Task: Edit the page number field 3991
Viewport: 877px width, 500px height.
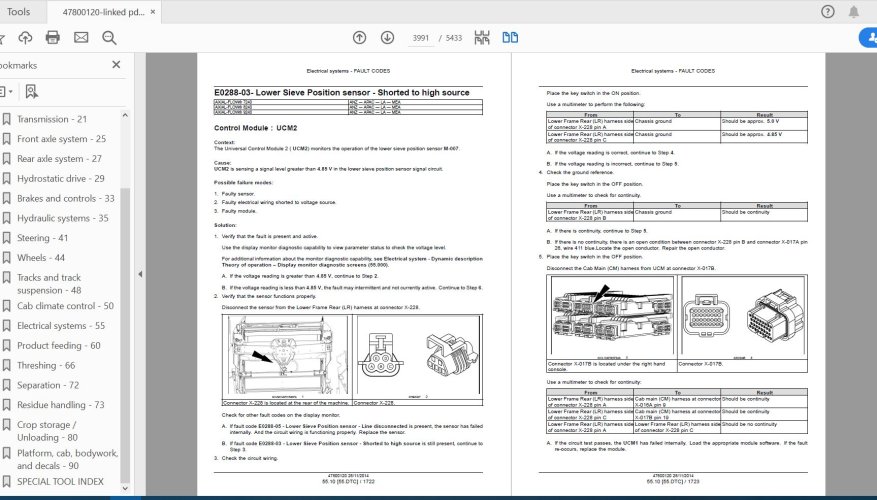Action: point(421,38)
